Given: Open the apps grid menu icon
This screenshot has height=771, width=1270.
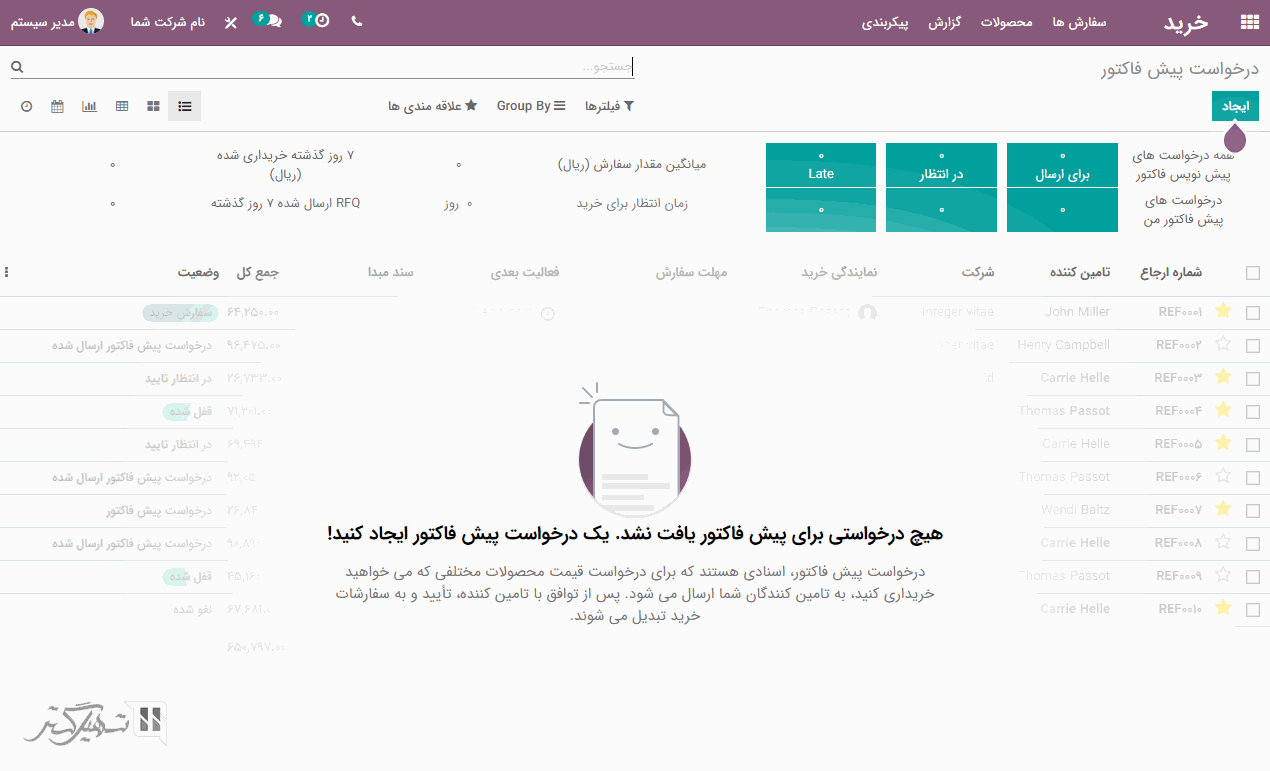Looking at the screenshot, I should [1248, 22].
